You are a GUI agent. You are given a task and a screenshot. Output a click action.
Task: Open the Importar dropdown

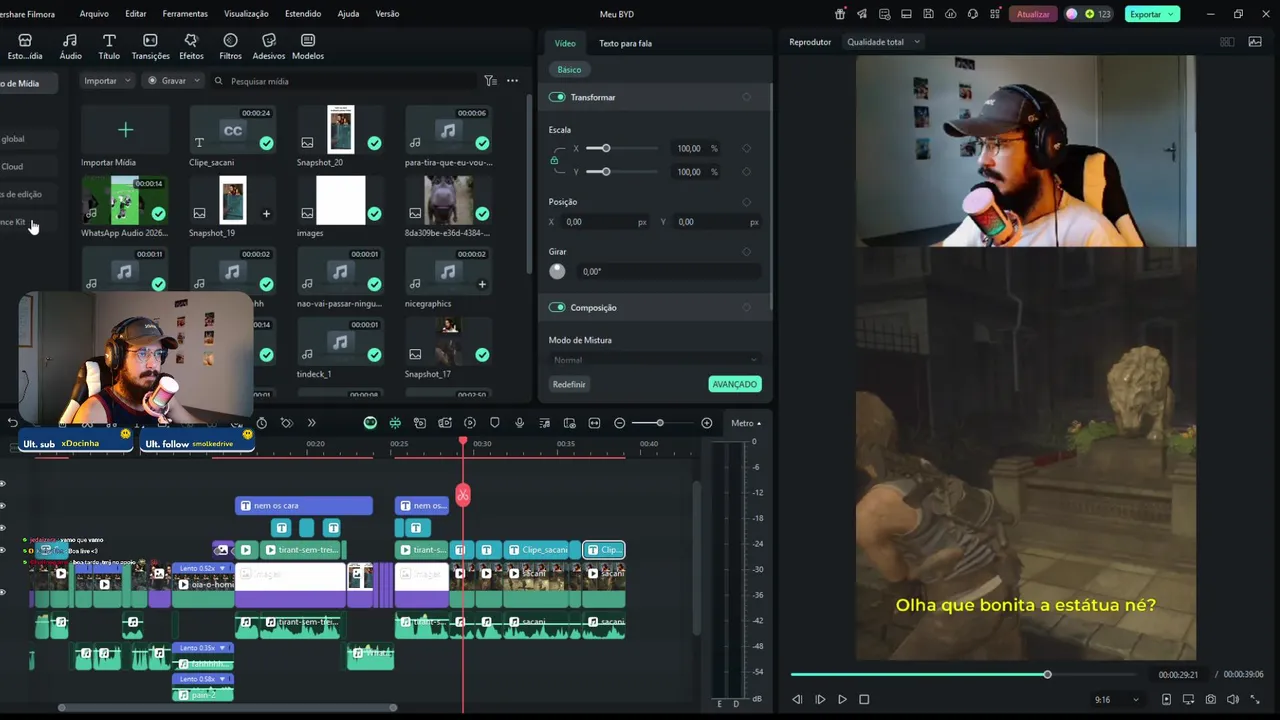pyautogui.click(x=107, y=81)
